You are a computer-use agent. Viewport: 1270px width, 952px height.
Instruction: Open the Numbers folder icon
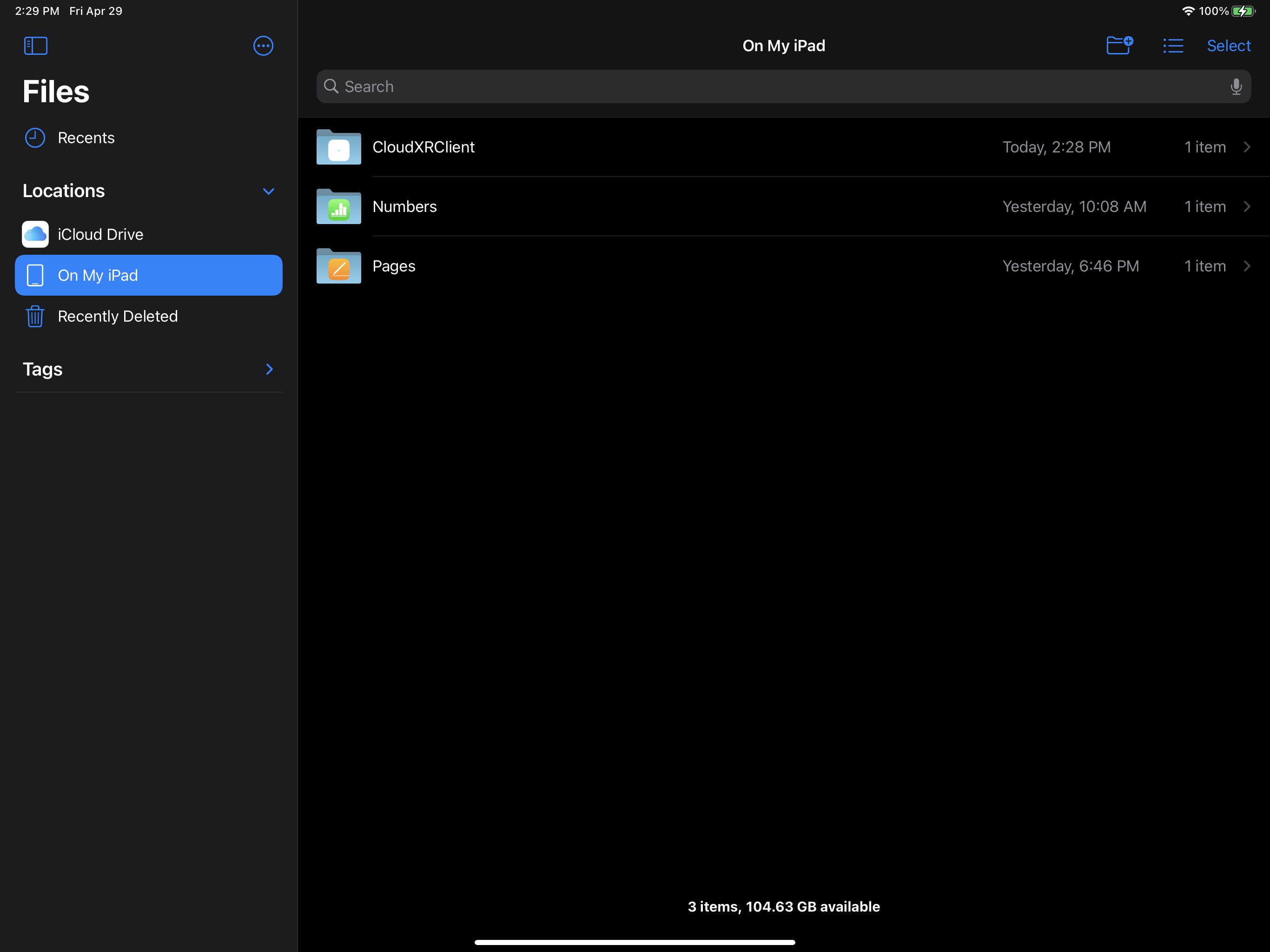click(339, 207)
